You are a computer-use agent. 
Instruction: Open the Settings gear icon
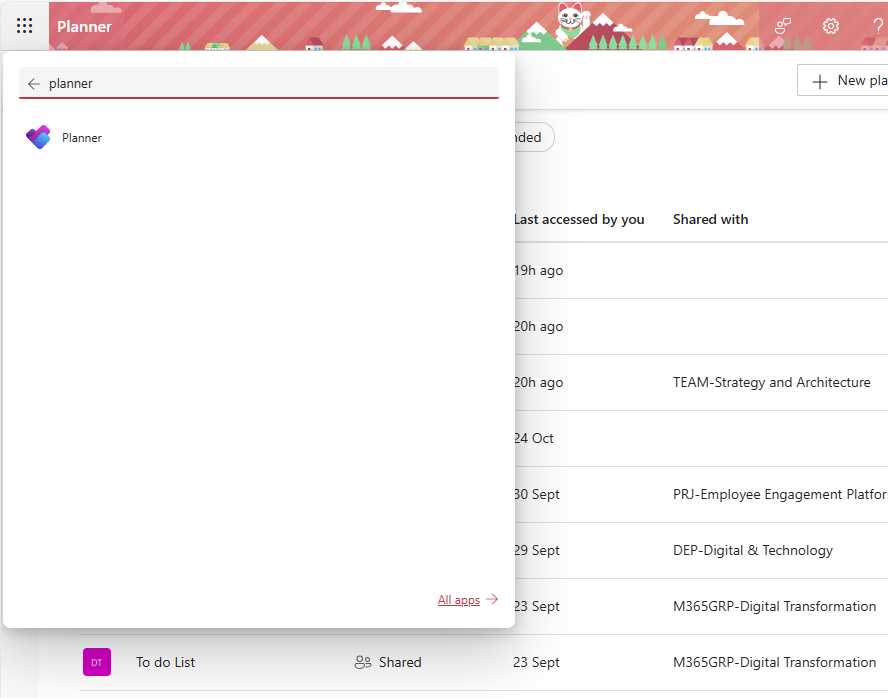pyautogui.click(x=830, y=25)
